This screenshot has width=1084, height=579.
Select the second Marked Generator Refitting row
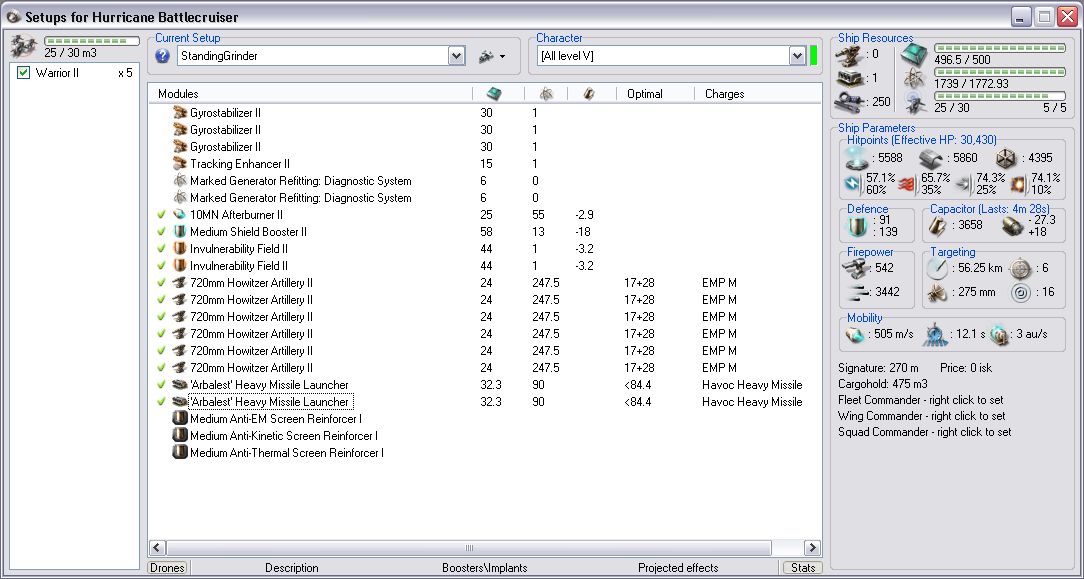(485, 198)
